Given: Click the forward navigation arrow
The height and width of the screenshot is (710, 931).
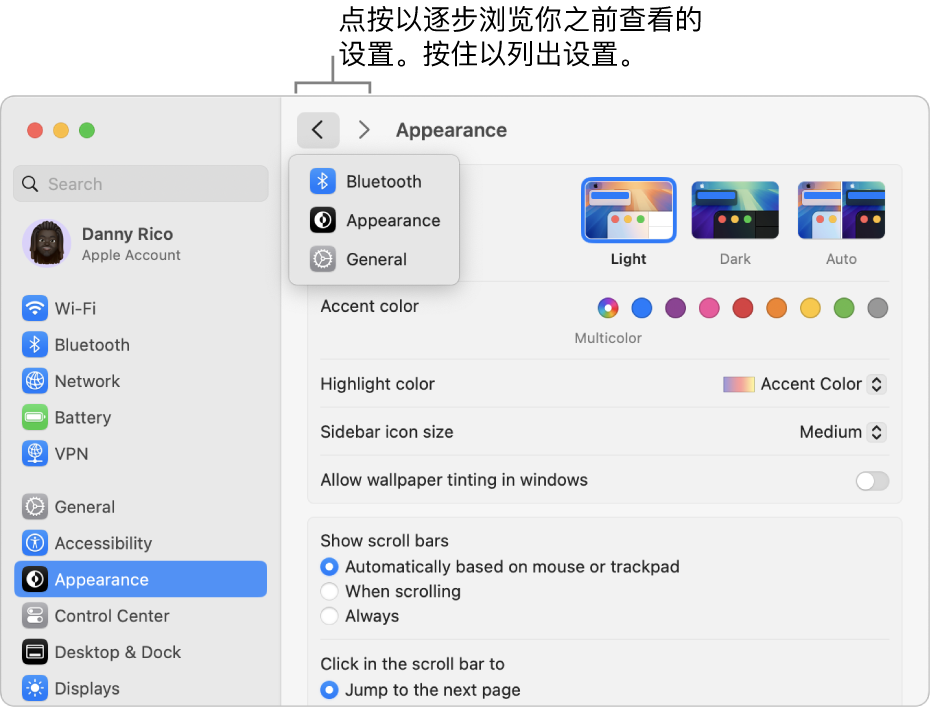Looking at the screenshot, I should [363, 130].
